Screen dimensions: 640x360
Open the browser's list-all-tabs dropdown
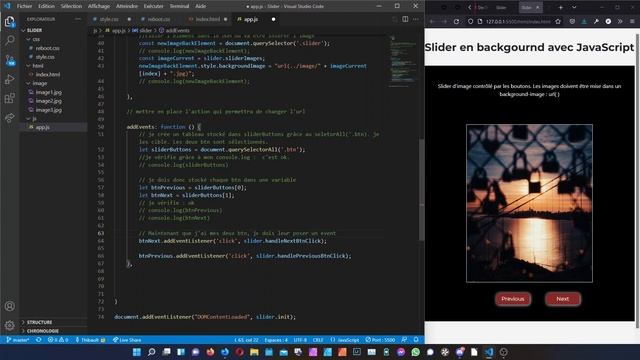coord(574,7)
